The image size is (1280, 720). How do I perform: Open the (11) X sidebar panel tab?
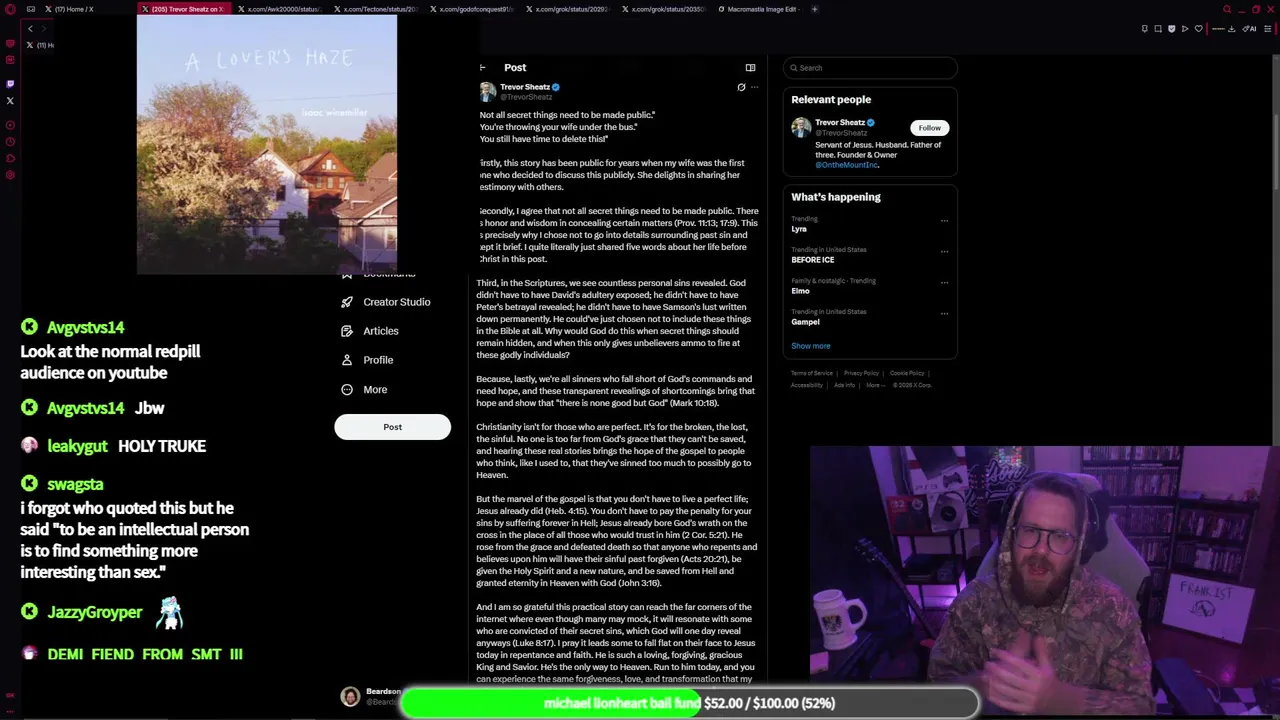coord(40,45)
